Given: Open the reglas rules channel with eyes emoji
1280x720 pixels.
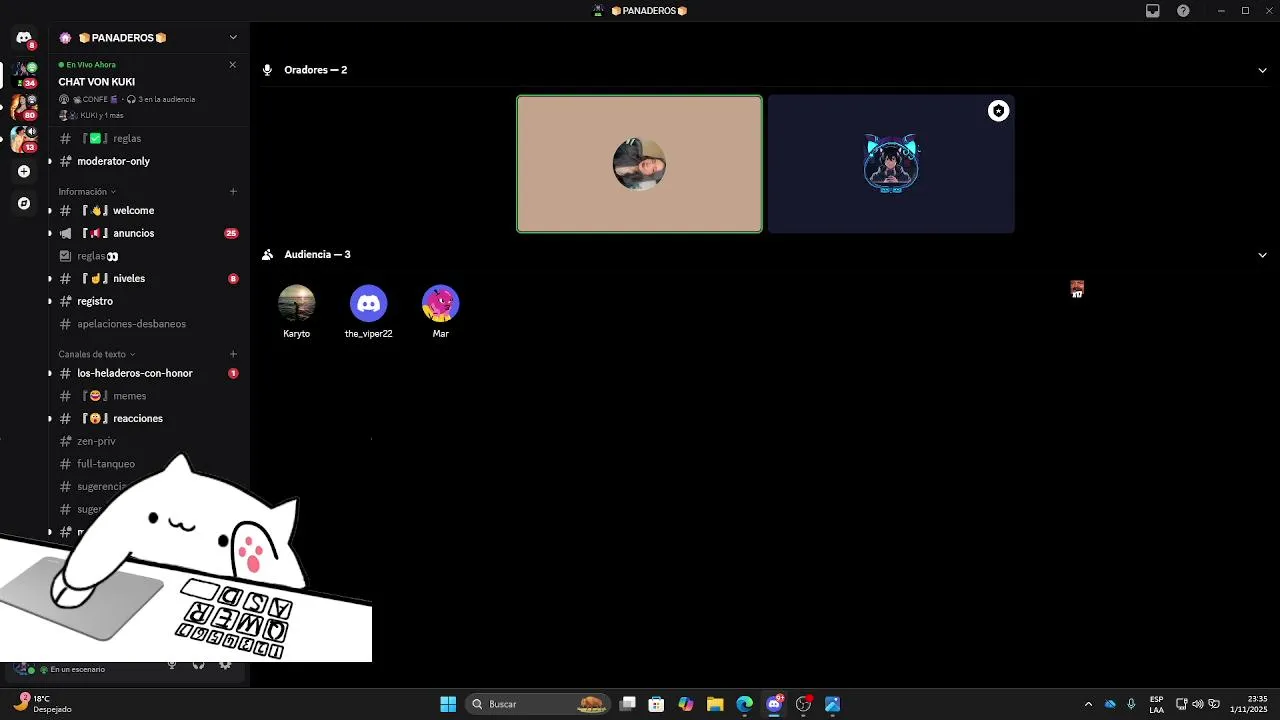Looking at the screenshot, I should point(148,256).
